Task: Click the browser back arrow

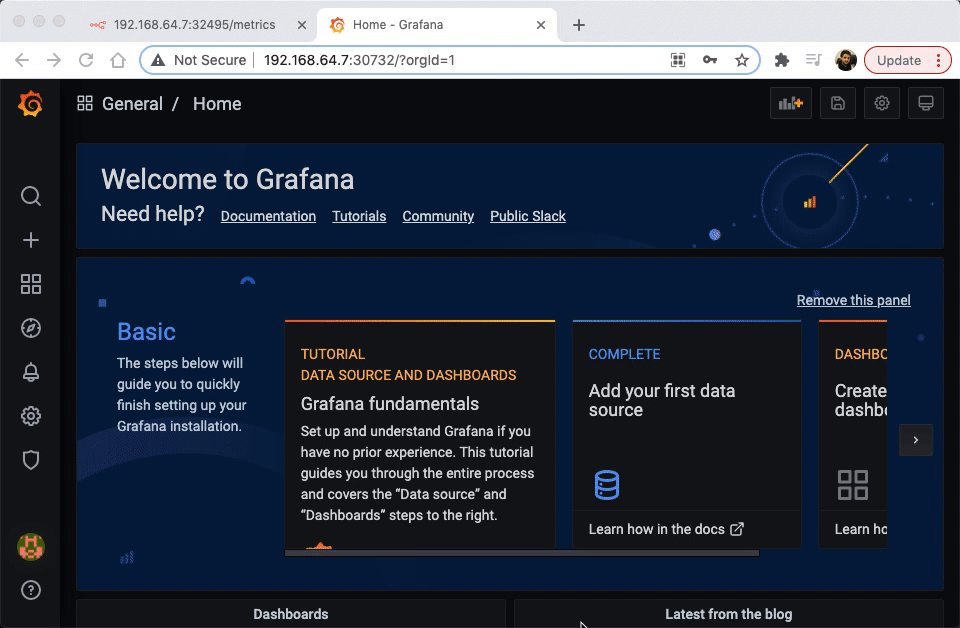Action: pyautogui.click(x=22, y=60)
